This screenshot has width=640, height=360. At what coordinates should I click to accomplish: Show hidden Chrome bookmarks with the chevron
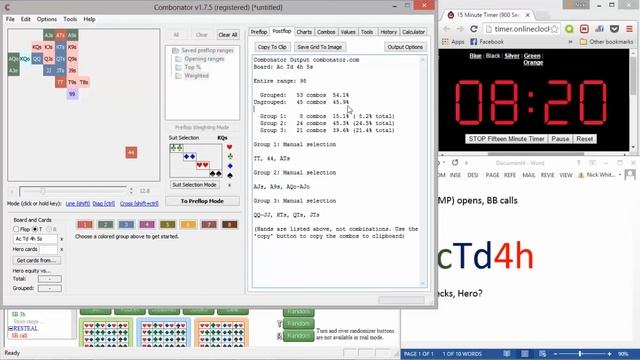571,42
